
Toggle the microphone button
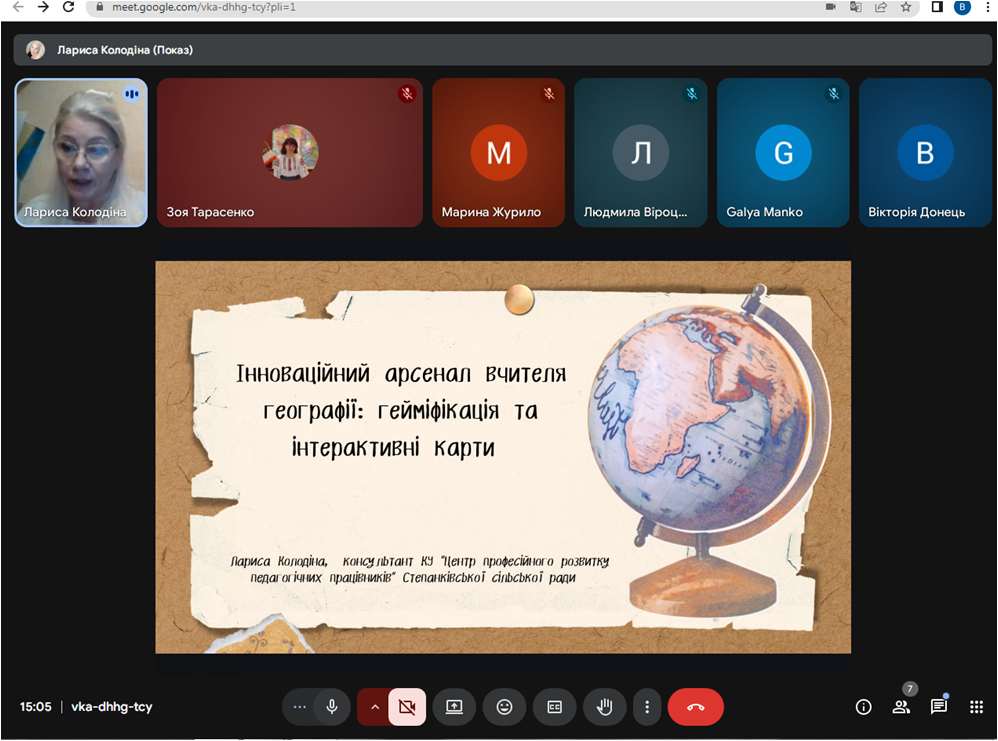[x=332, y=707]
